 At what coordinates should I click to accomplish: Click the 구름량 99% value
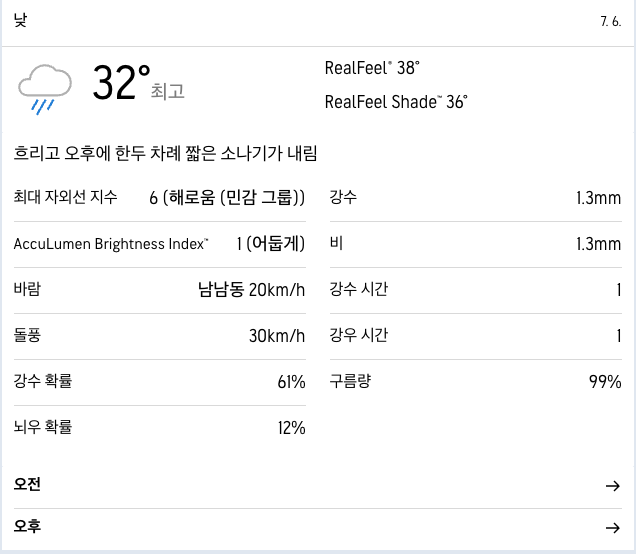pyautogui.click(x=605, y=382)
